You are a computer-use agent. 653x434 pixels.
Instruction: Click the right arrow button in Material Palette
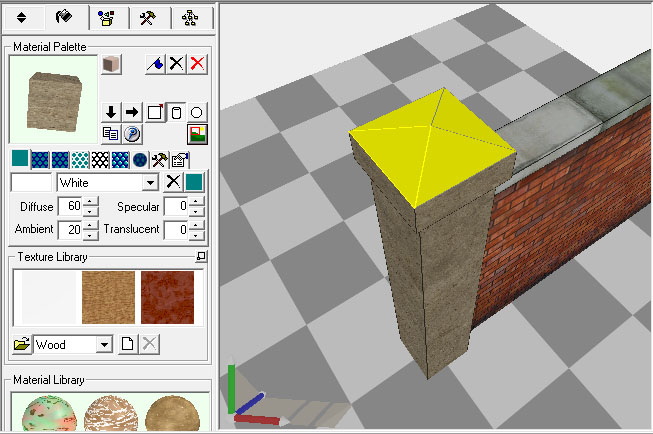coord(132,112)
